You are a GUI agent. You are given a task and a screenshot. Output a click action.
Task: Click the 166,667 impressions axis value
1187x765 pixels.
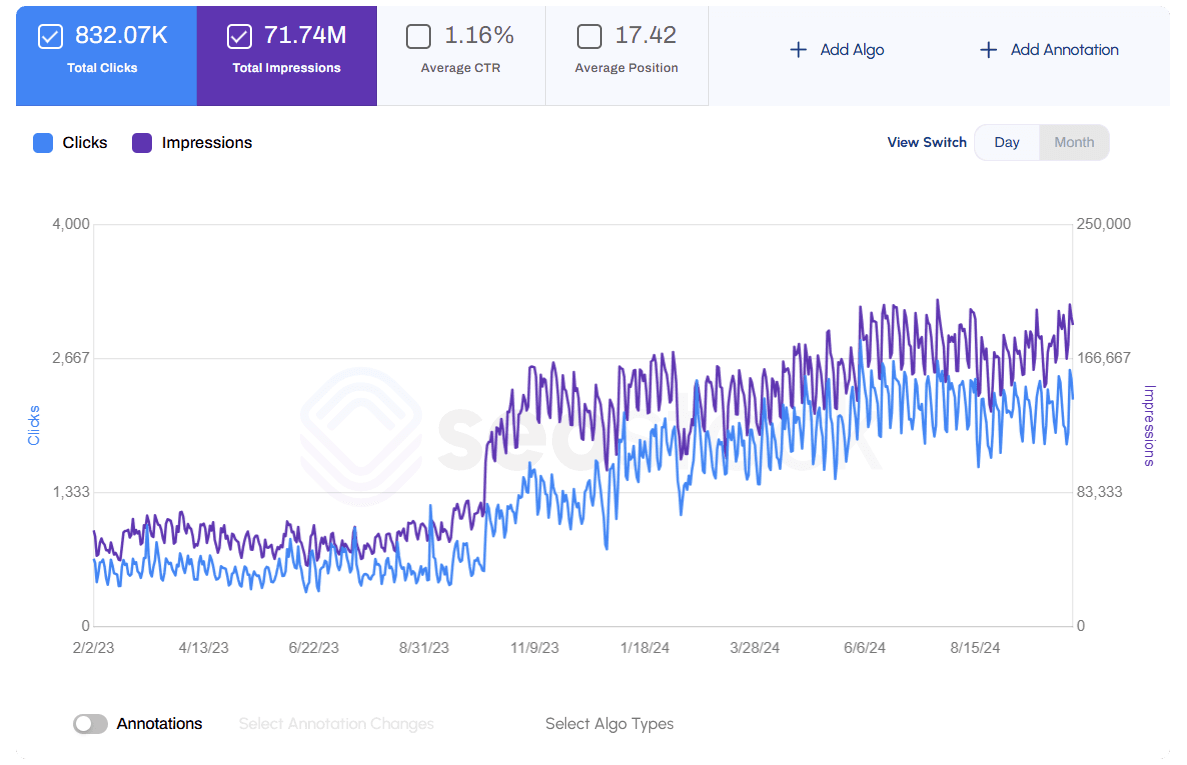(1104, 358)
